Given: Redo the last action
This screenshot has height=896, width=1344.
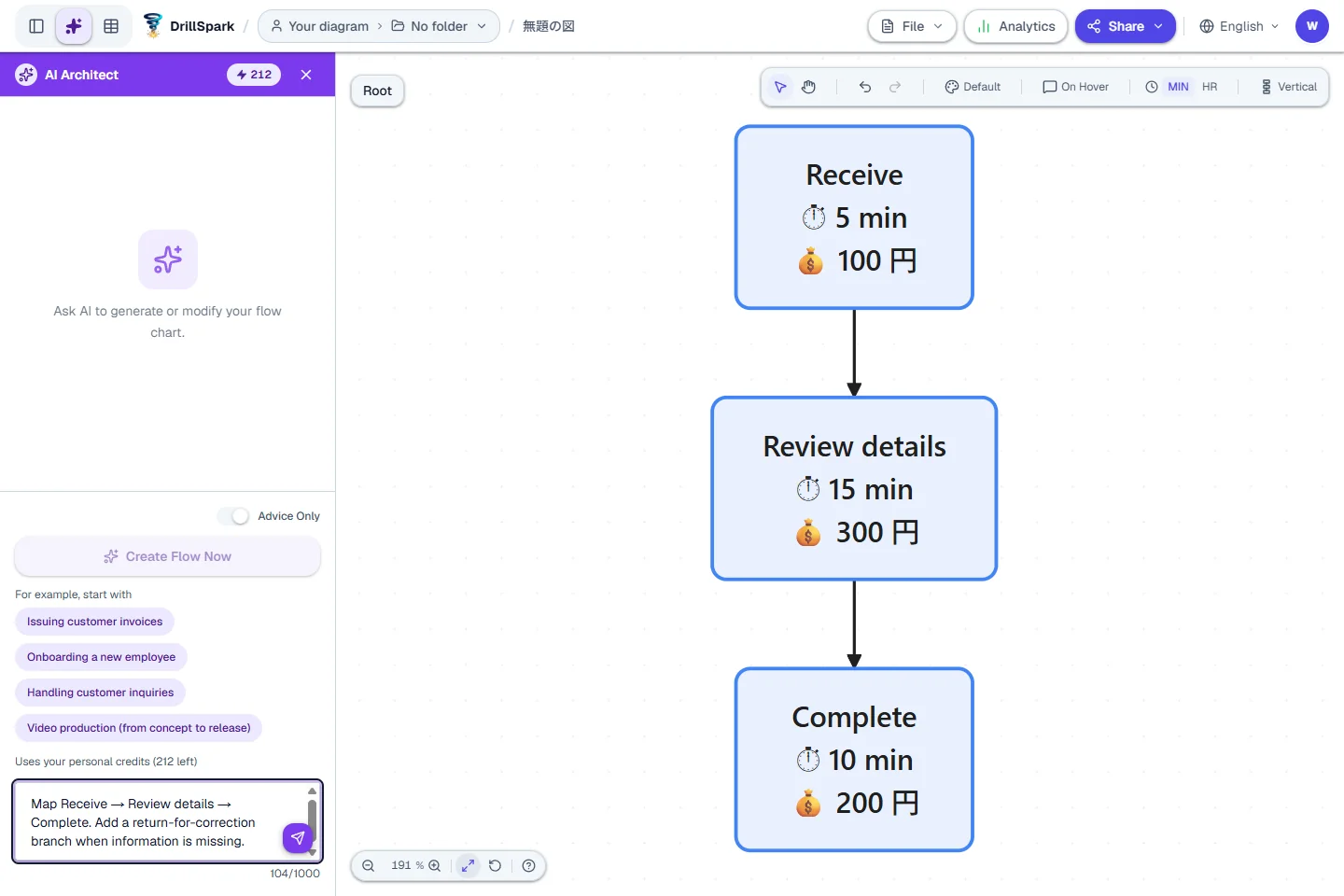Looking at the screenshot, I should [895, 87].
